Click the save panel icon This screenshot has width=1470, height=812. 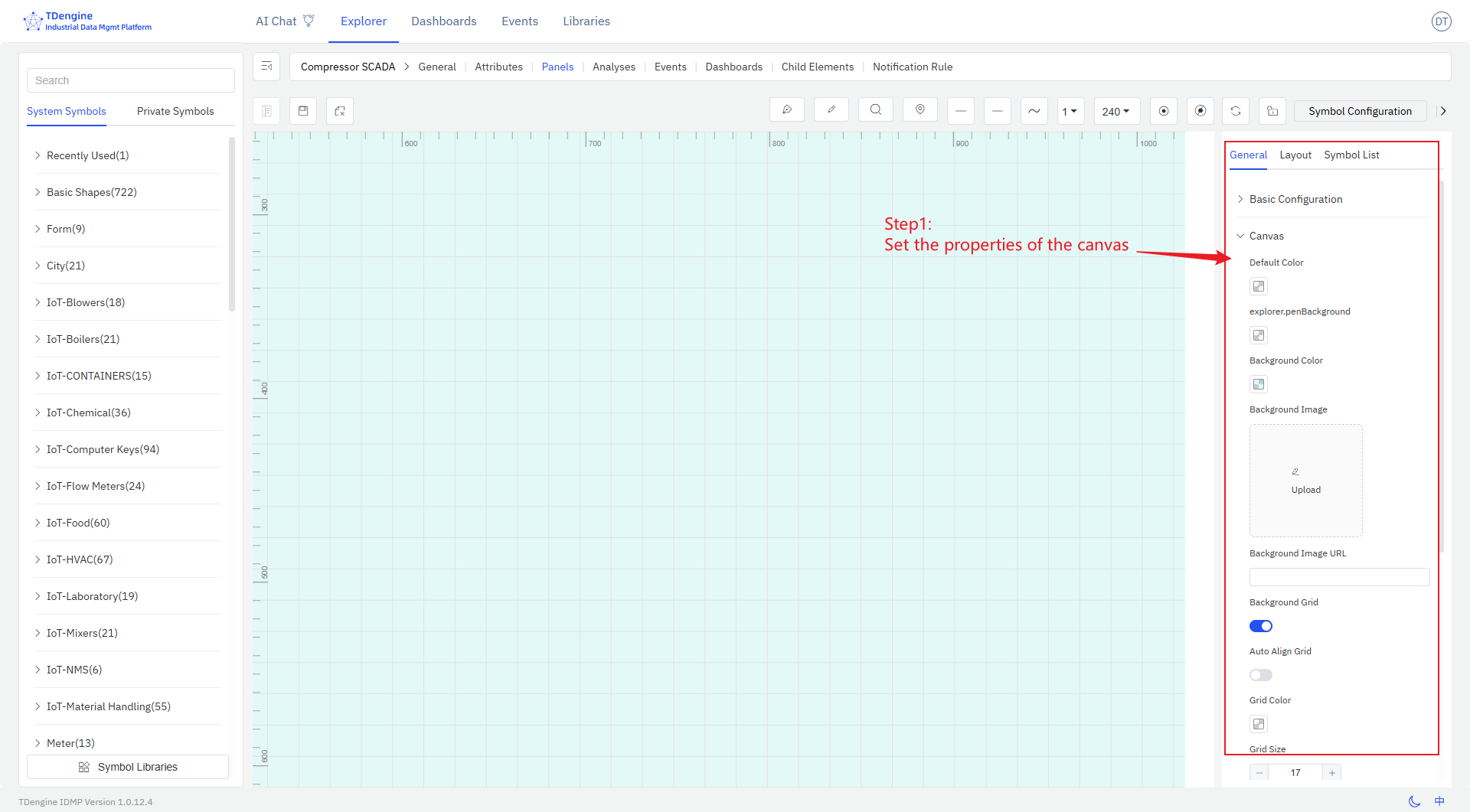pyautogui.click(x=303, y=111)
